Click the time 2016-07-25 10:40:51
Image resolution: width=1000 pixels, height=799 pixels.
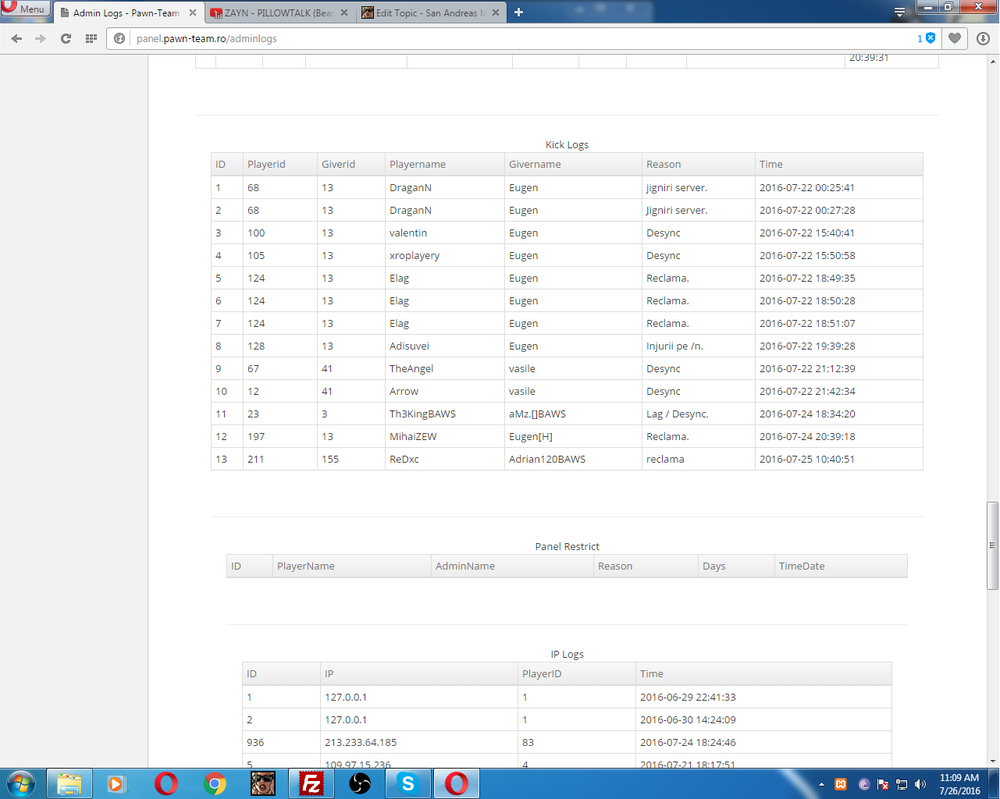point(807,459)
